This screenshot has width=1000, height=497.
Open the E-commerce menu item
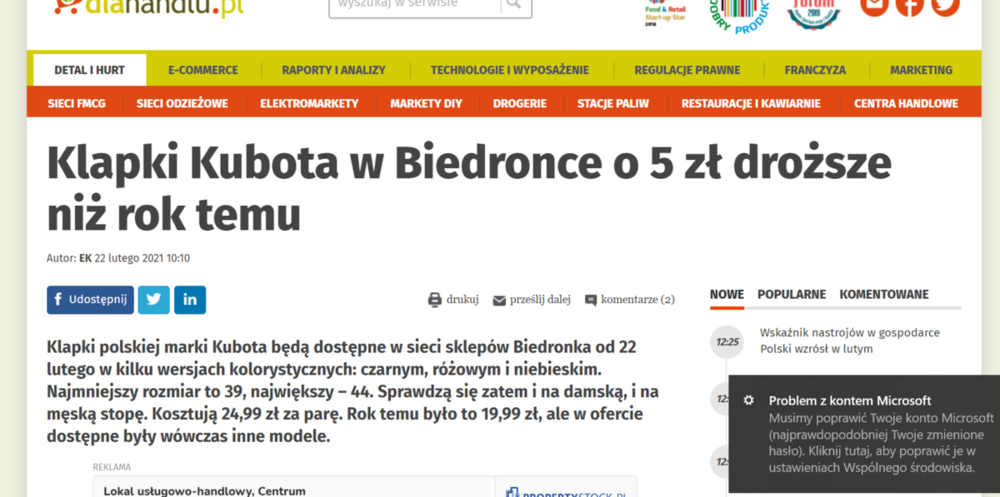click(x=203, y=70)
